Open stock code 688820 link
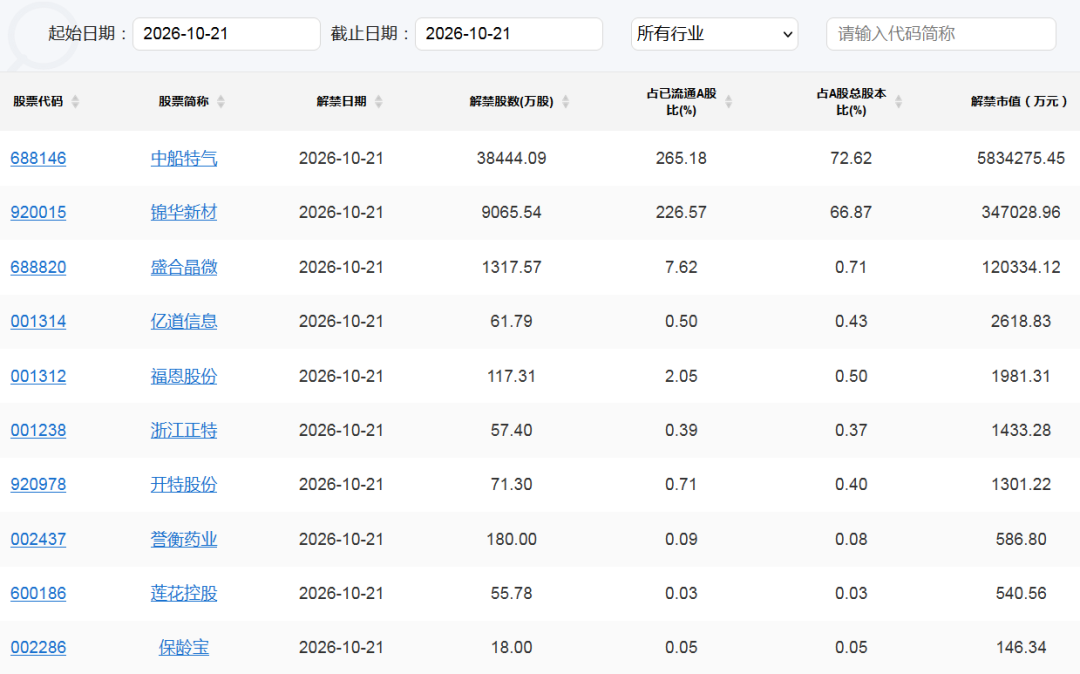This screenshot has height=674, width=1080. 39,267
